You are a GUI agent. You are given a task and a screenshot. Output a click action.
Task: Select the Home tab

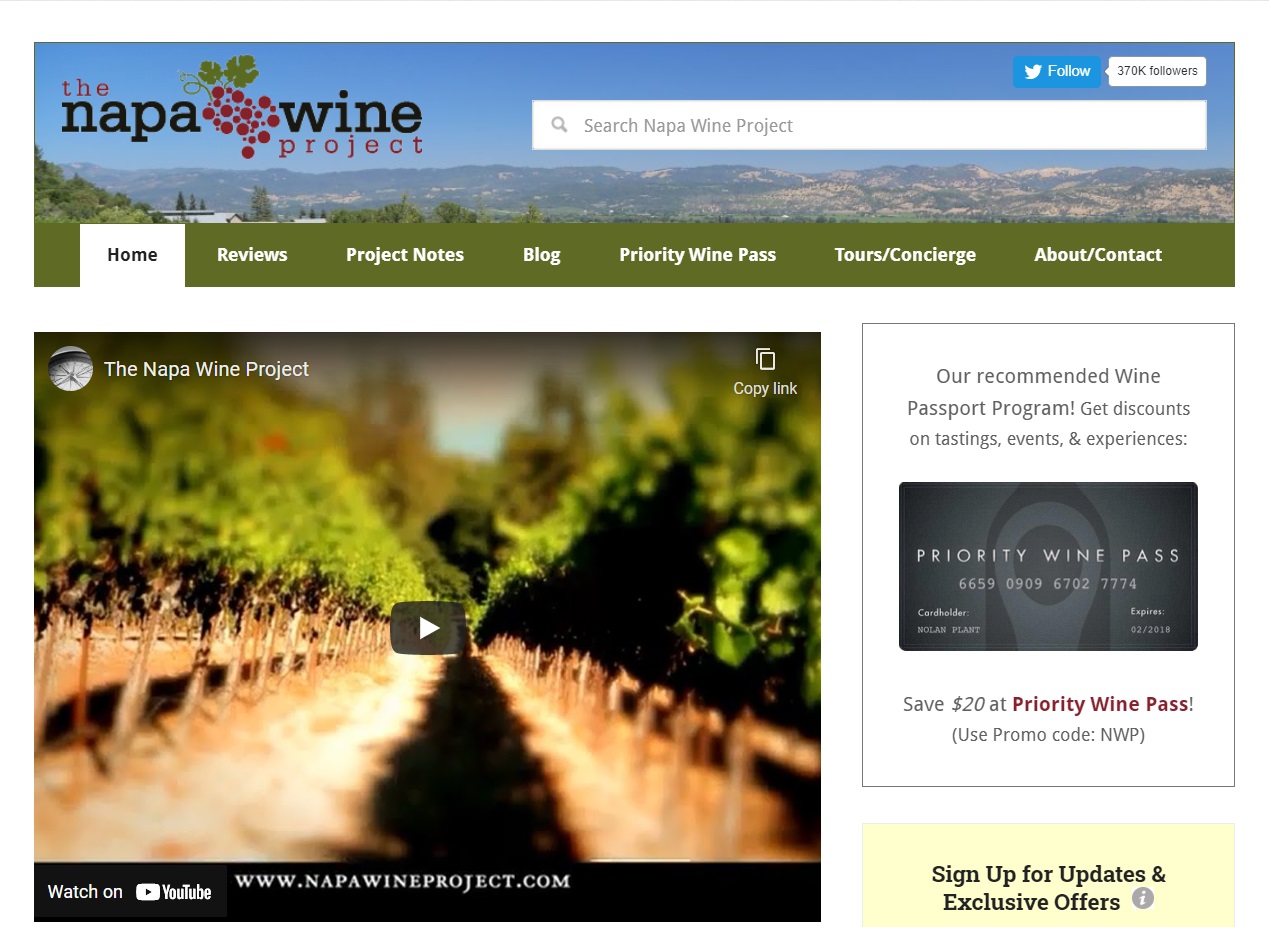132,255
